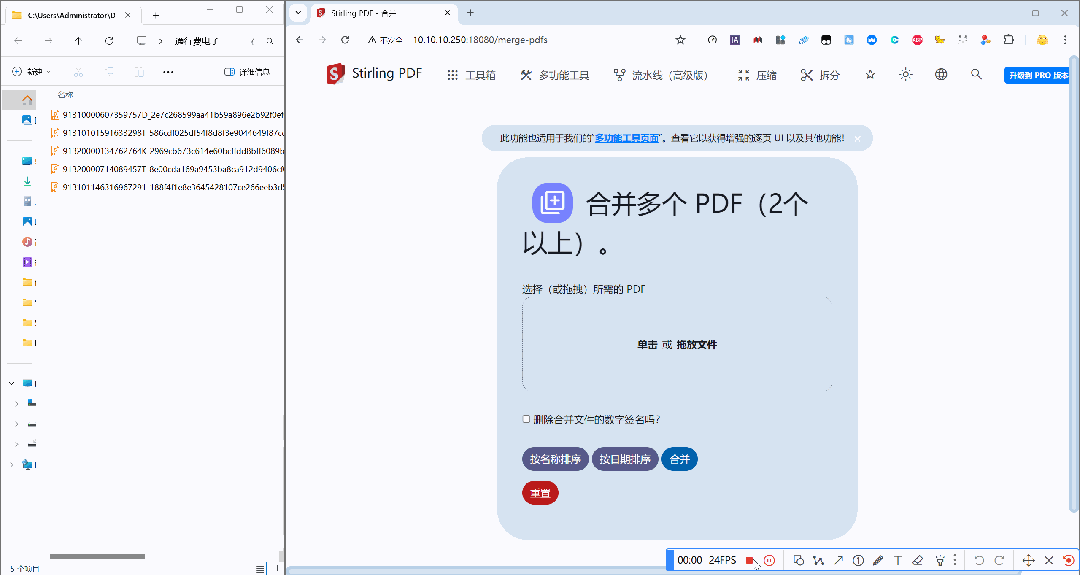Click the blue 合并 button

(x=679, y=459)
